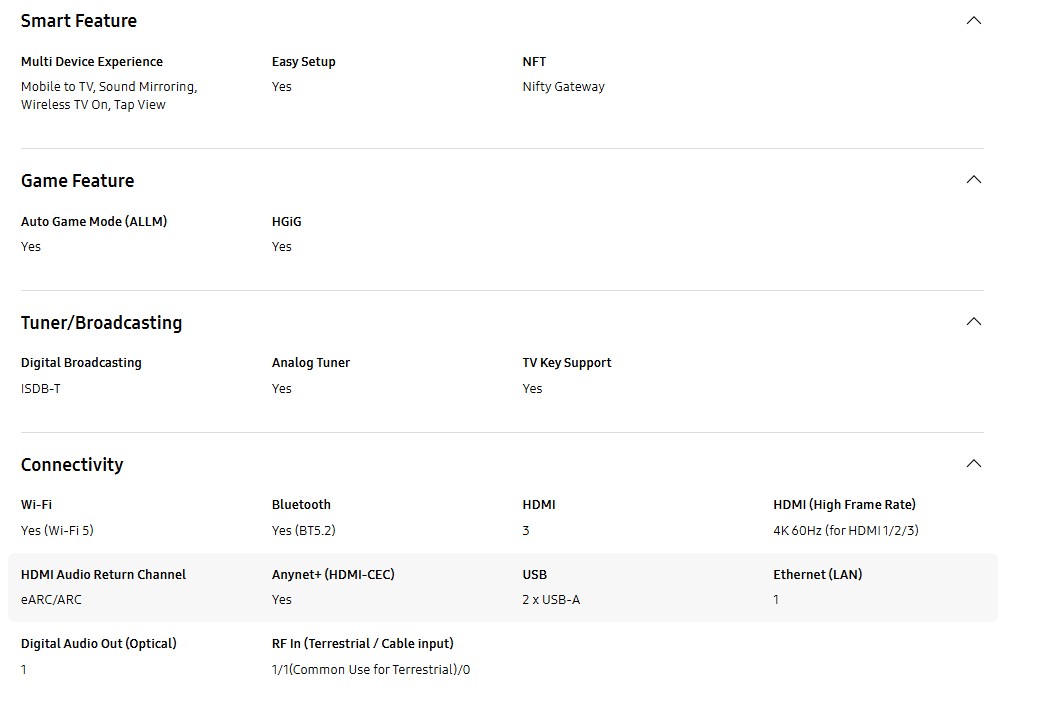Click the TV Key Support label
Viewport: 1046px width, 706px height.
pyautogui.click(x=566, y=363)
